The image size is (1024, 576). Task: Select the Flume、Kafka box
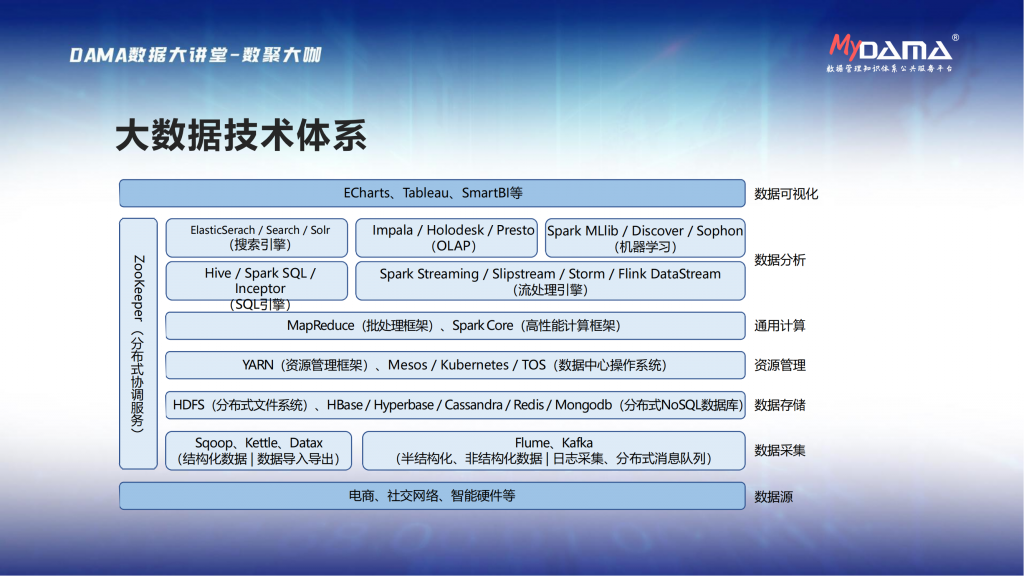click(x=554, y=451)
